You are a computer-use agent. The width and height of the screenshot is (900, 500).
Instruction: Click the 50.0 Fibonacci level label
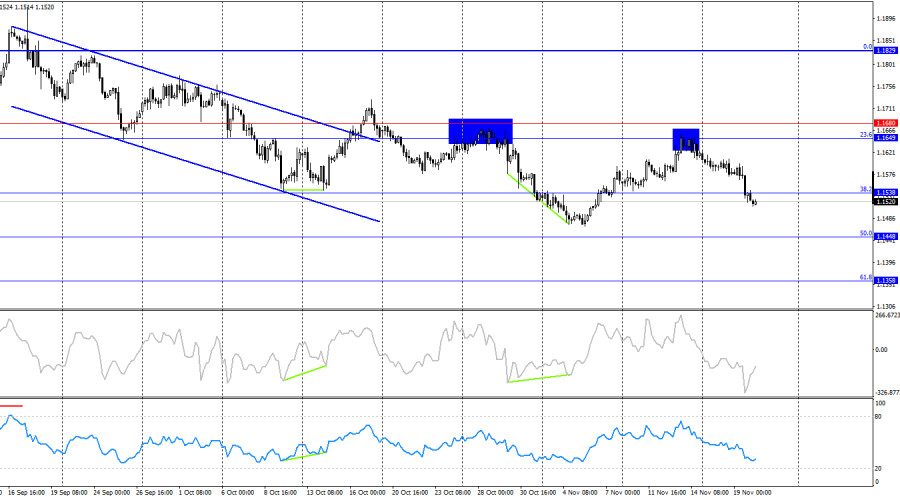[x=866, y=233]
